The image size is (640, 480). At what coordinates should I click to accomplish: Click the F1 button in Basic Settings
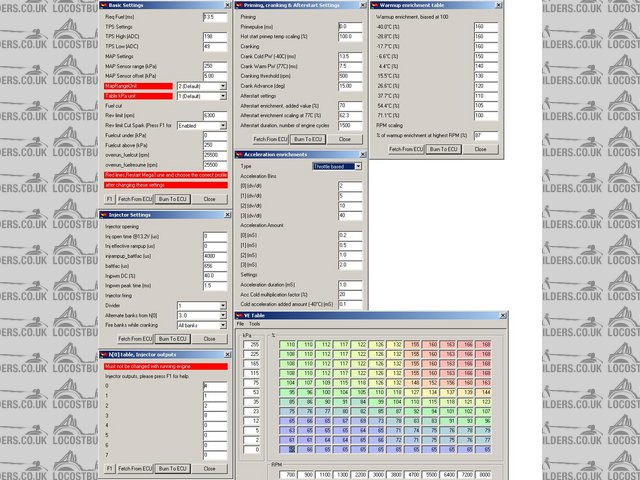(109, 199)
